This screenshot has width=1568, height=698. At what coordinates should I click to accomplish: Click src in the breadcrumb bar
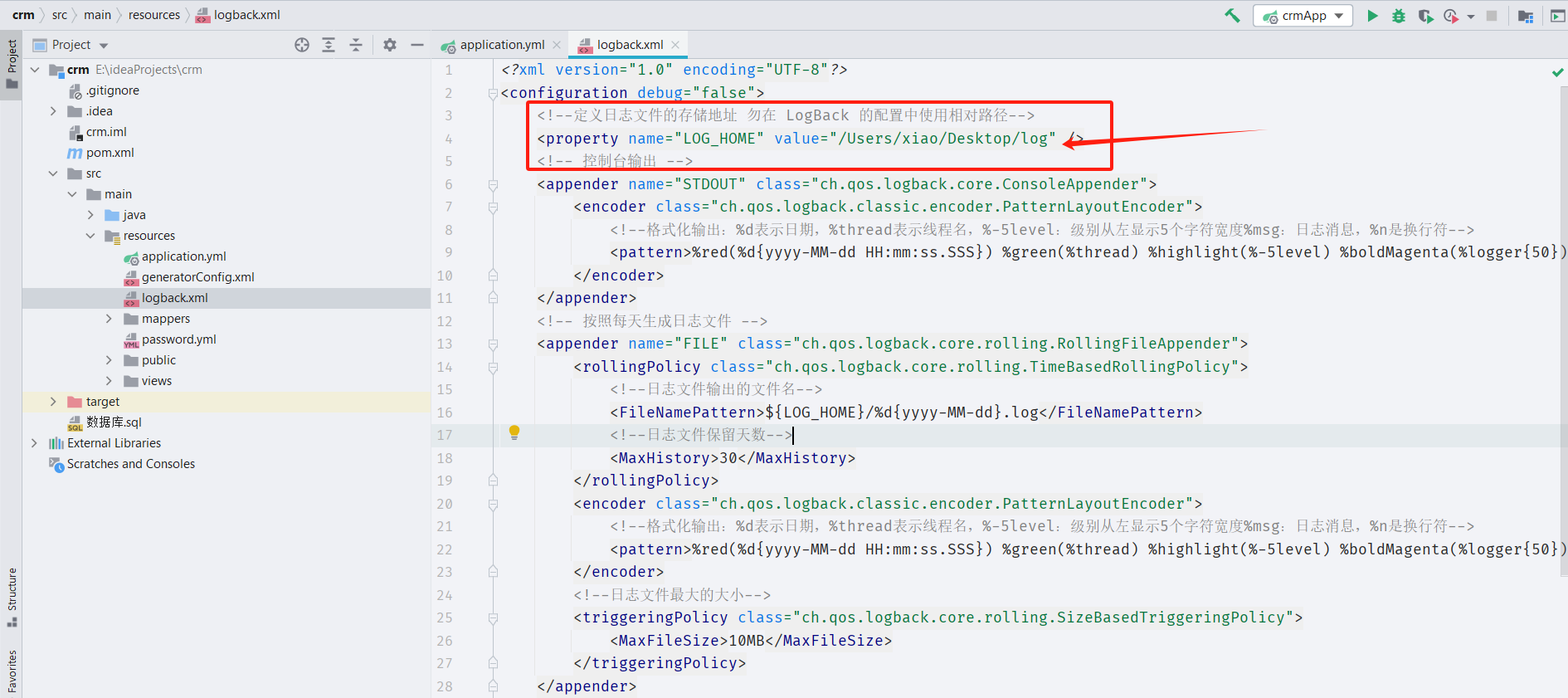pyautogui.click(x=60, y=15)
